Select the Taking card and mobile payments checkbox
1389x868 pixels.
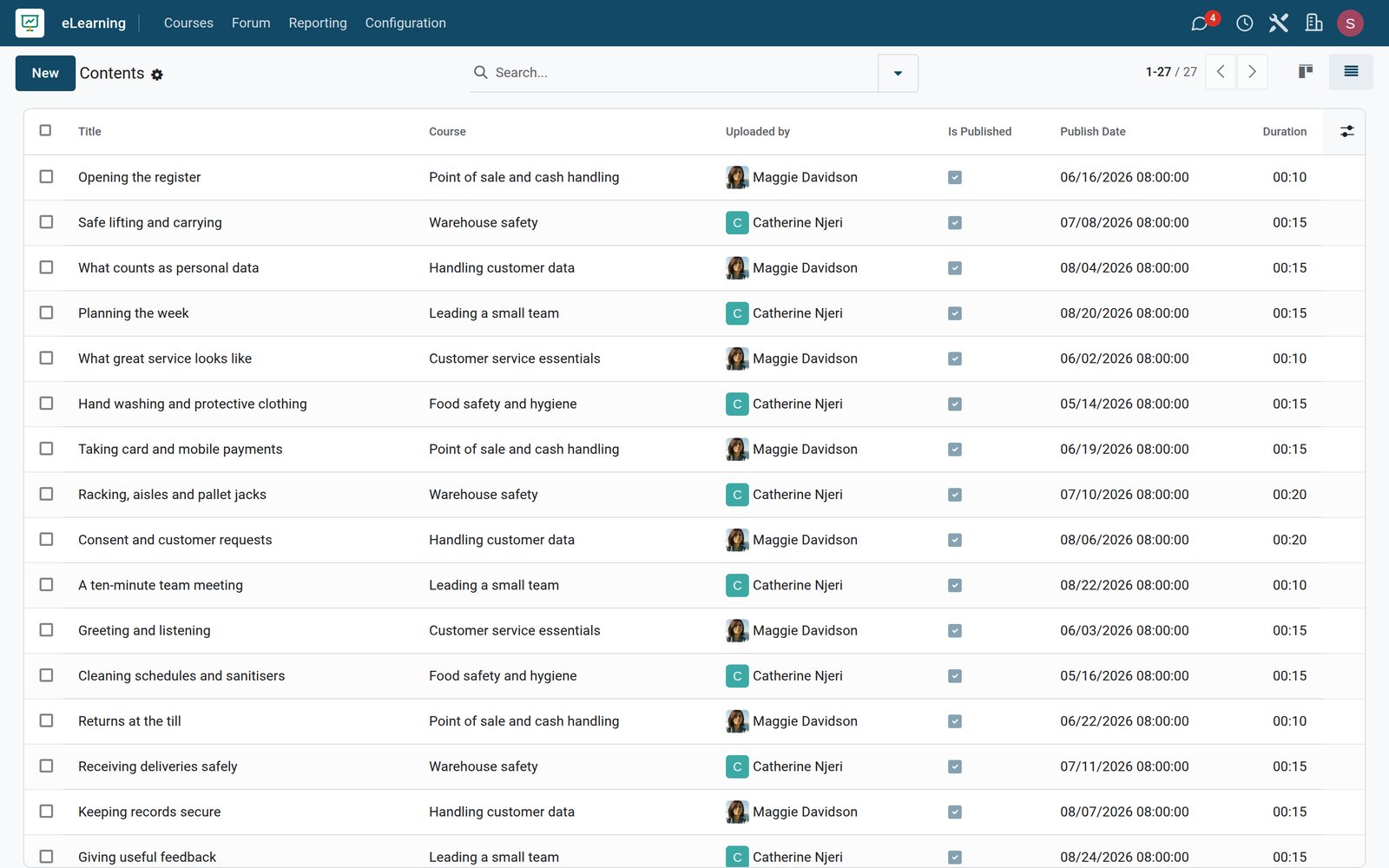click(46, 449)
